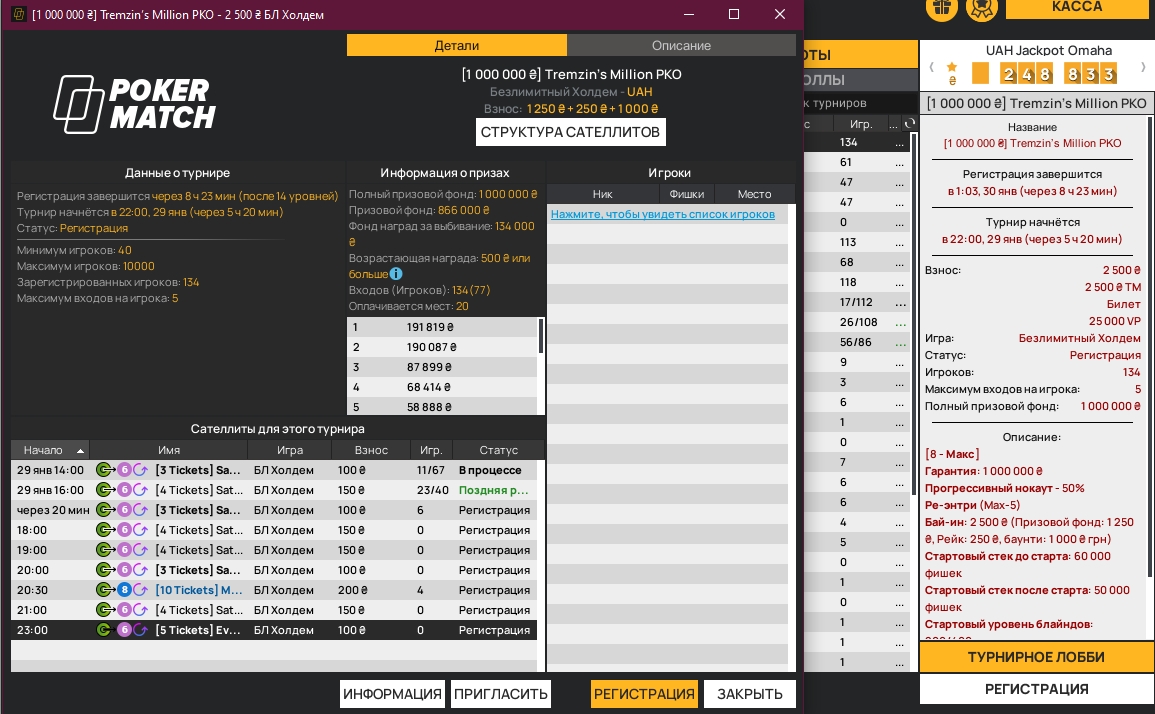Click satellite icon in the 18:00 row
The image size is (1155, 714).
click(105, 530)
